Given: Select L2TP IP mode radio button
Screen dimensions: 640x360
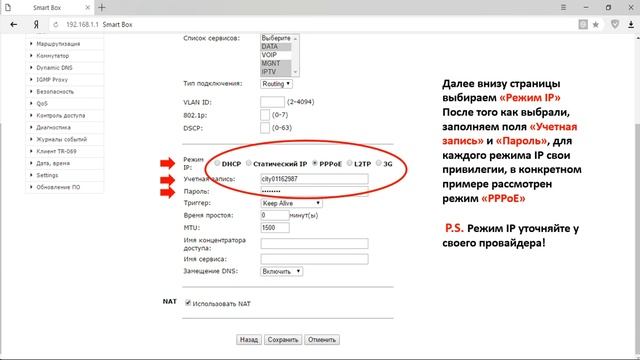Looking at the screenshot, I should point(349,163).
